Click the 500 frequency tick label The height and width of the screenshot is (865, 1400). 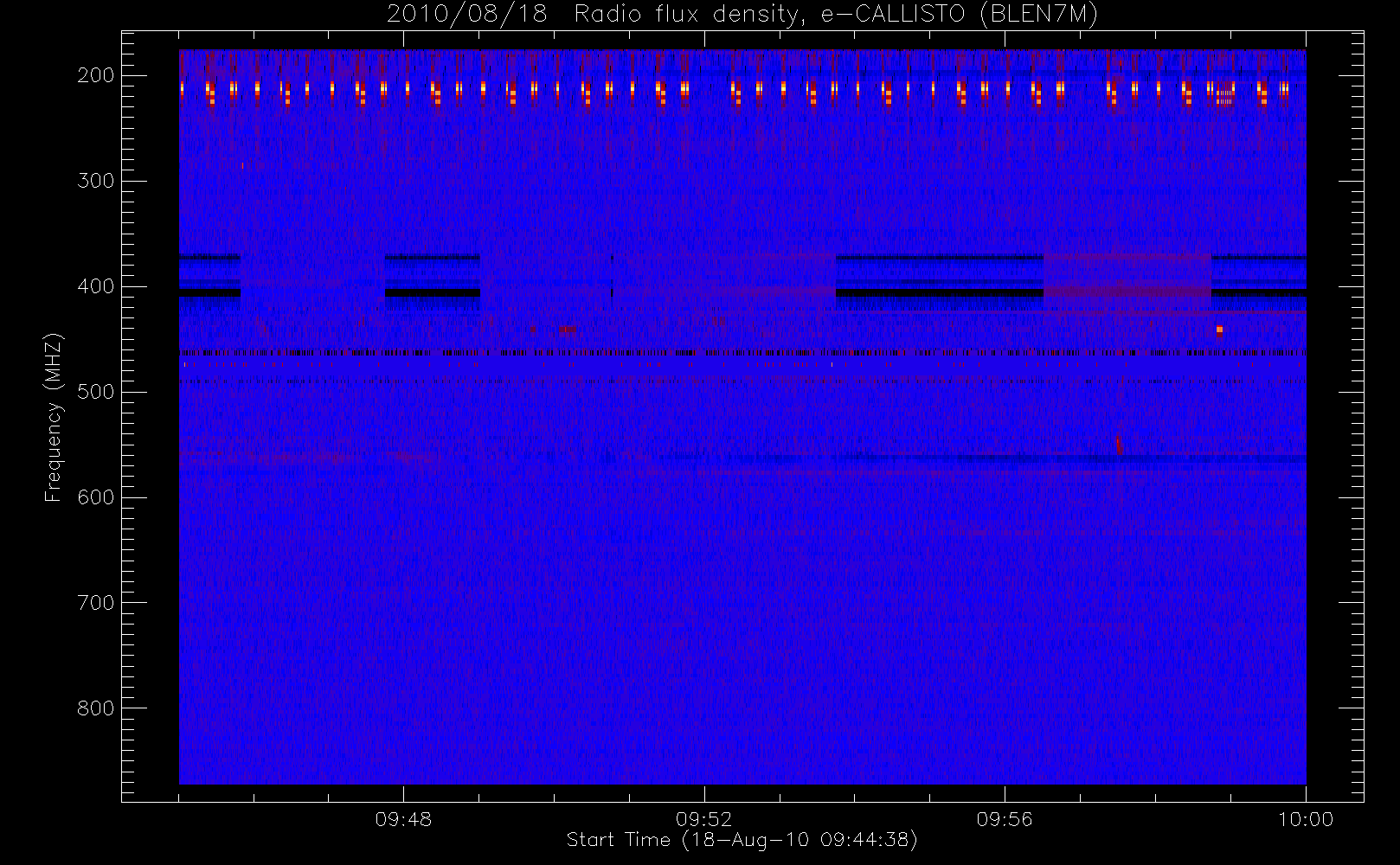pyautogui.click(x=96, y=392)
